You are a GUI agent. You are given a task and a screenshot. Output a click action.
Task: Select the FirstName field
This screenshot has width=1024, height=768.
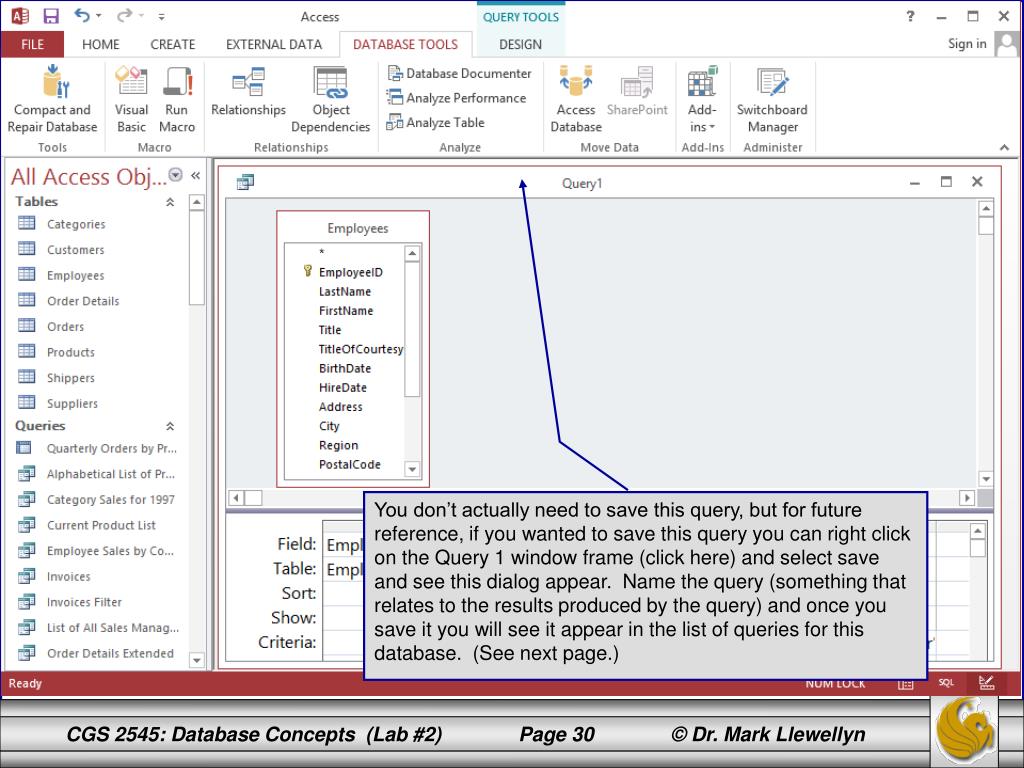point(345,311)
